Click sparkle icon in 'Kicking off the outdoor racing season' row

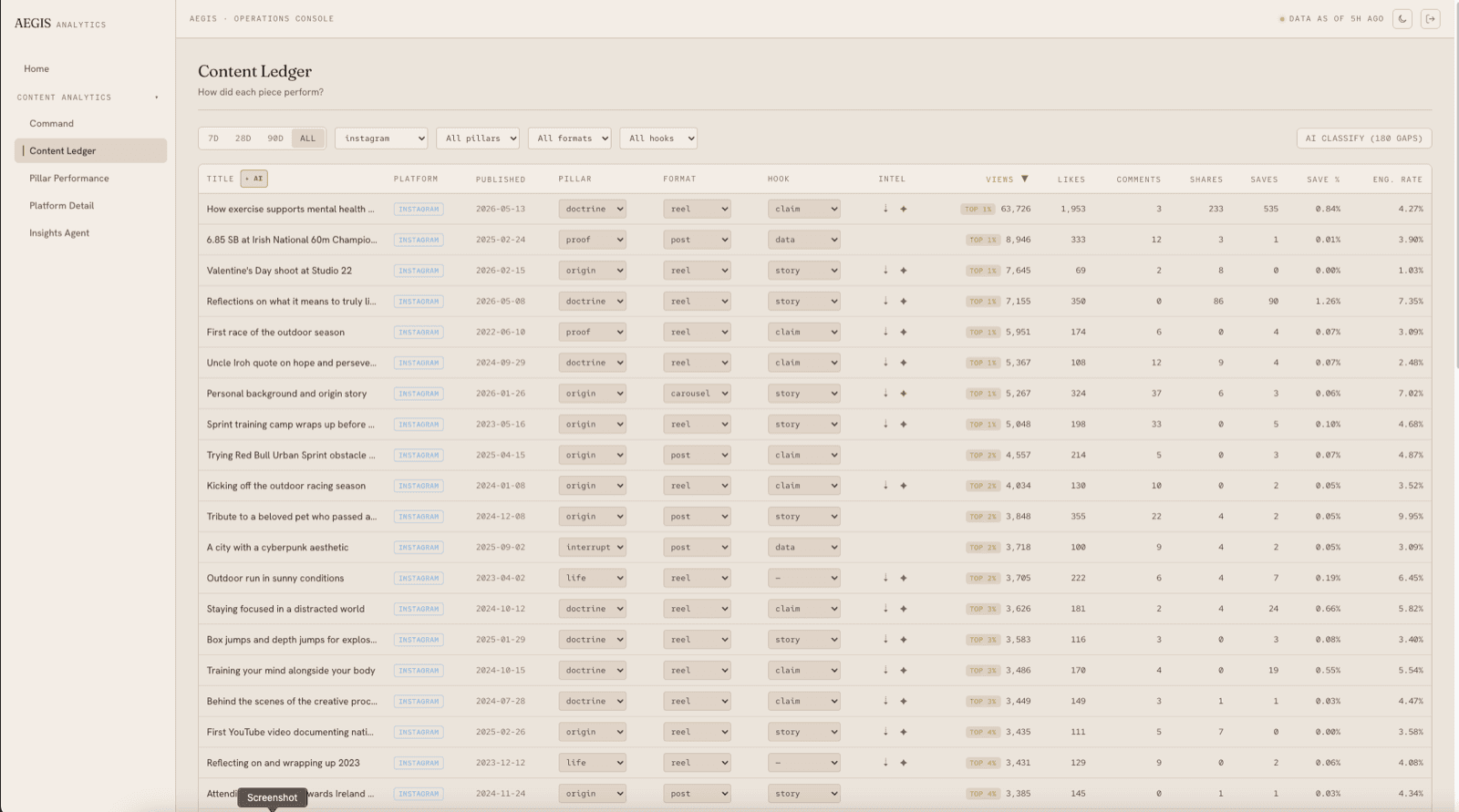904,486
